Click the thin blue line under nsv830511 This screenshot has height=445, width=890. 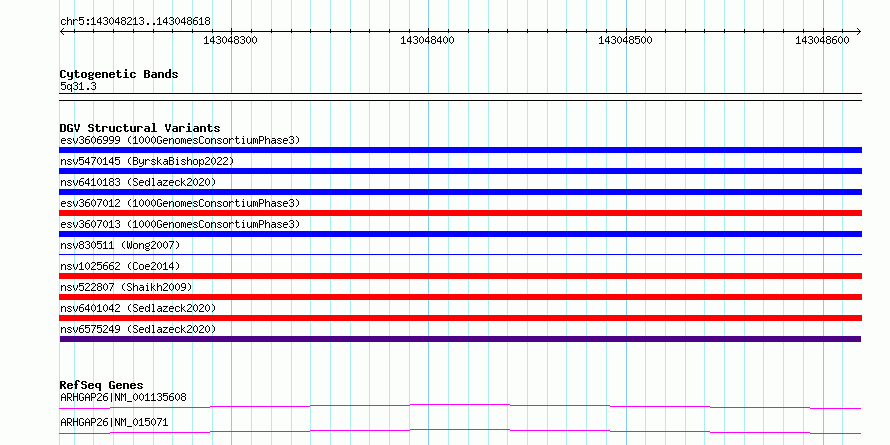pyautogui.click(x=460, y=254)
